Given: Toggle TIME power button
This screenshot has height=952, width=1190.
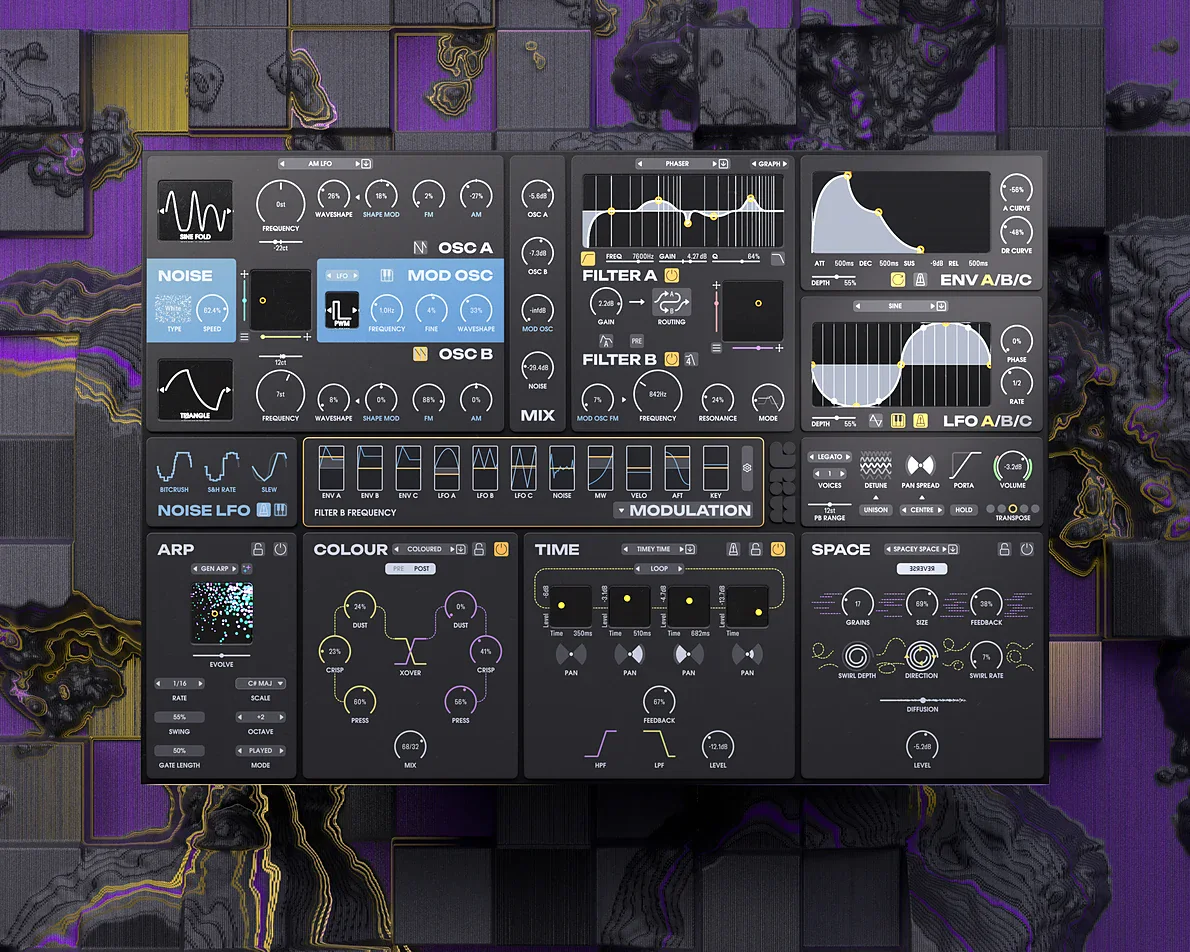Looking at the screenshot, I should tap(778, 549).
